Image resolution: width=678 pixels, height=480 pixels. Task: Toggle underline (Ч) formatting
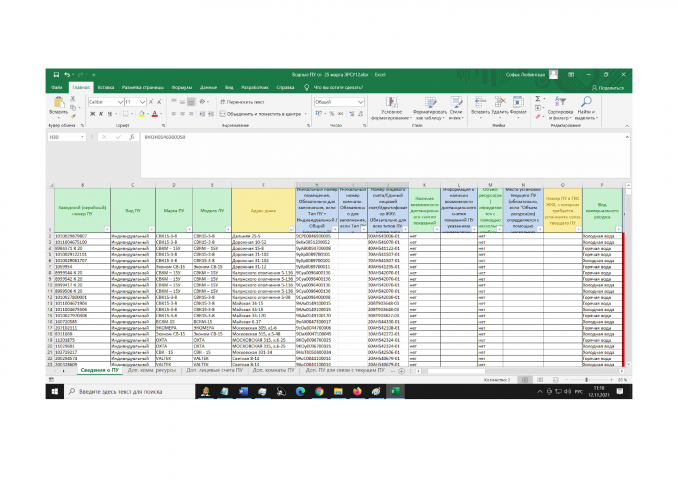[109, 114]
